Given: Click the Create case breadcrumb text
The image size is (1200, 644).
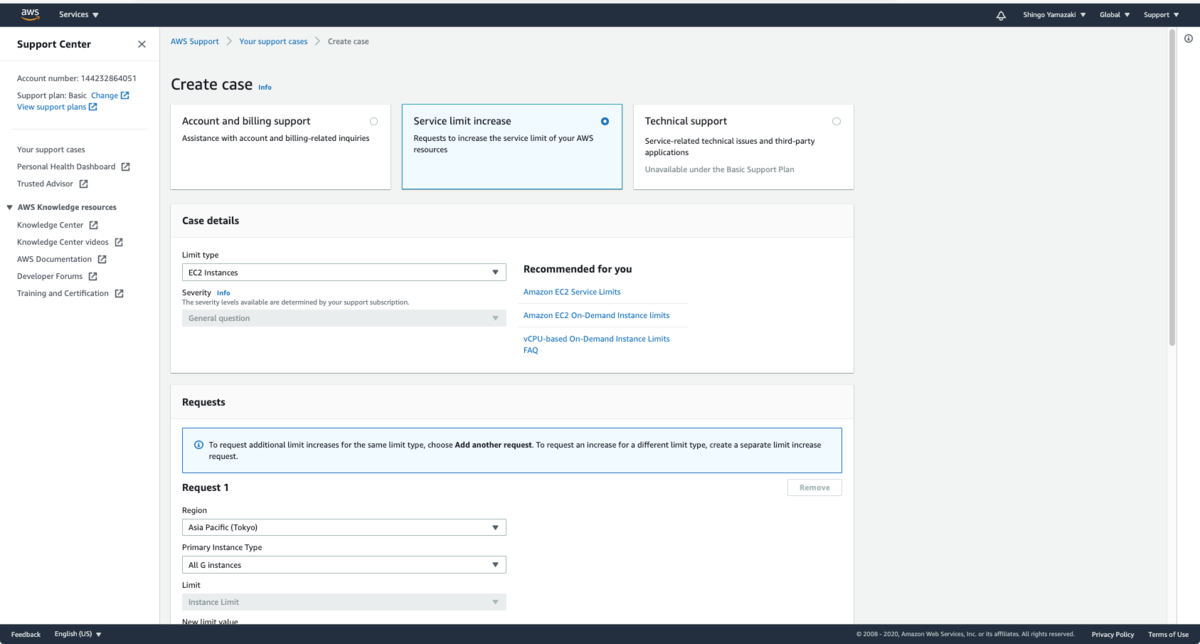Looking at the screenshot, I should tap(348, 41).
